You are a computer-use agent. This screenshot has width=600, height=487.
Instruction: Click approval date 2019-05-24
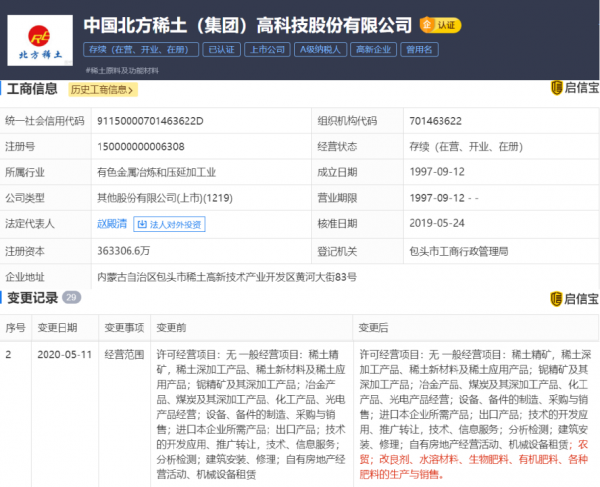coord(437,223)
